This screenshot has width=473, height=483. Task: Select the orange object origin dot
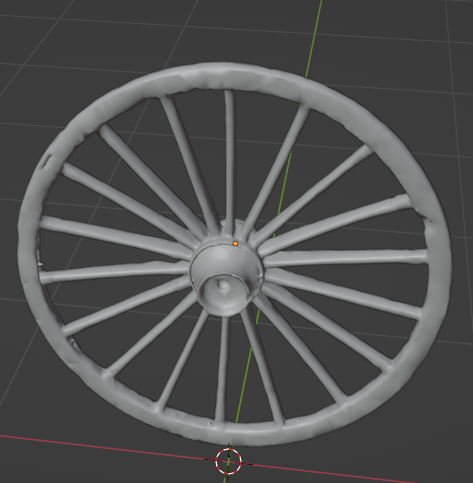pos(235,244)
